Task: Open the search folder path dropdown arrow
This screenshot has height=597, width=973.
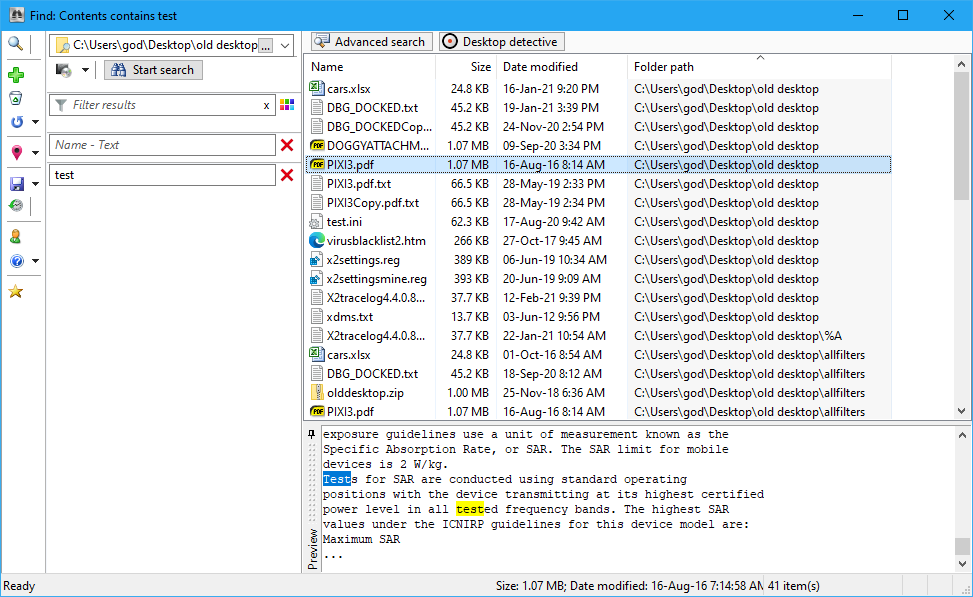Action: pyautogui.click(x=284, y=45)
